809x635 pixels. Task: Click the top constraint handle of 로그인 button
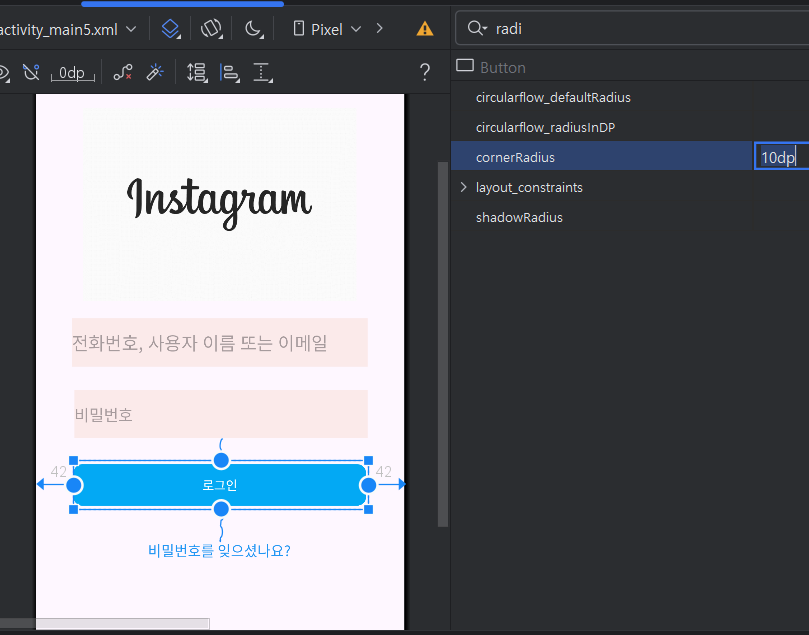pyautogui.click(x=221, y=460)
